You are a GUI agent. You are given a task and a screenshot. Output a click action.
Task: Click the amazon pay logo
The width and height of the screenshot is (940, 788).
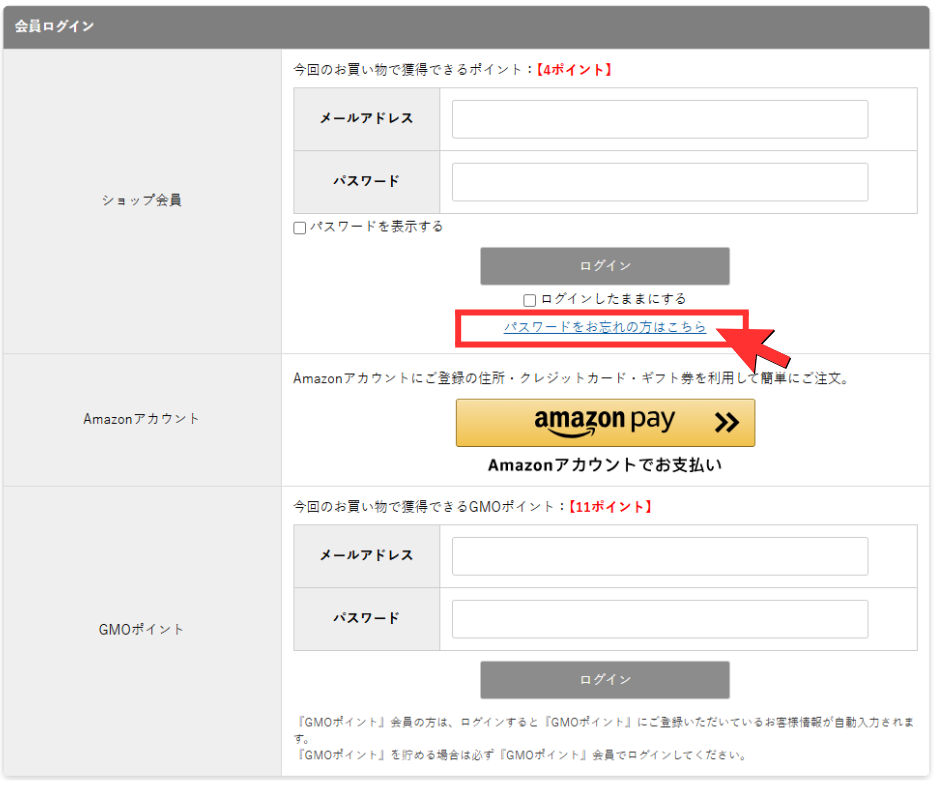tap(604, 422)
